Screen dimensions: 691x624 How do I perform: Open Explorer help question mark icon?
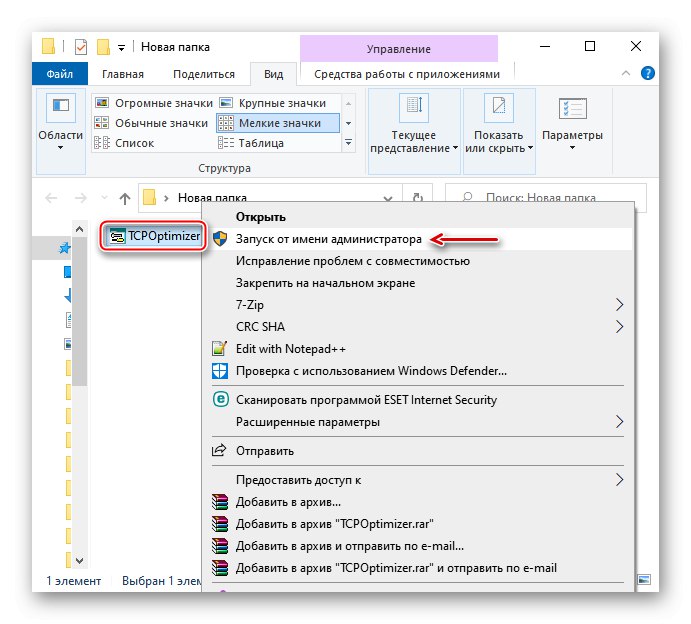coord(647,73)
